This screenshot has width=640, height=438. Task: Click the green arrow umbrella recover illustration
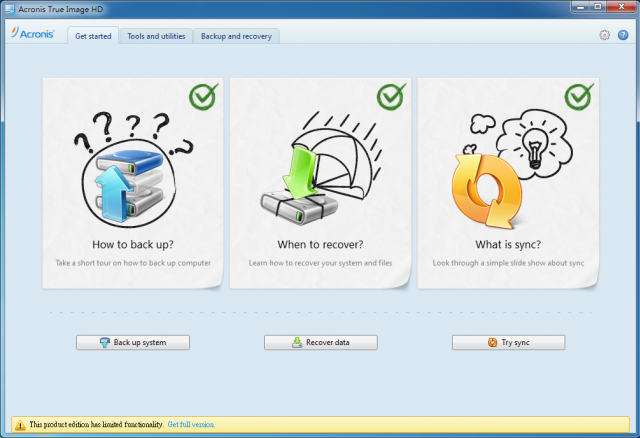[322, 168]
